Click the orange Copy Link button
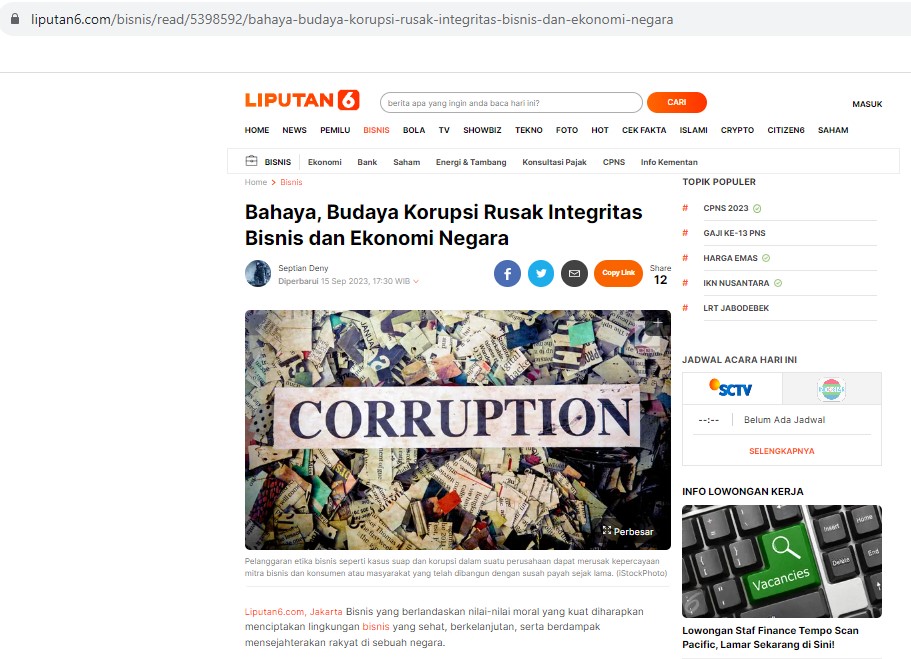The width and height of the screenshot is (911, 659). (x=618, y=273)
